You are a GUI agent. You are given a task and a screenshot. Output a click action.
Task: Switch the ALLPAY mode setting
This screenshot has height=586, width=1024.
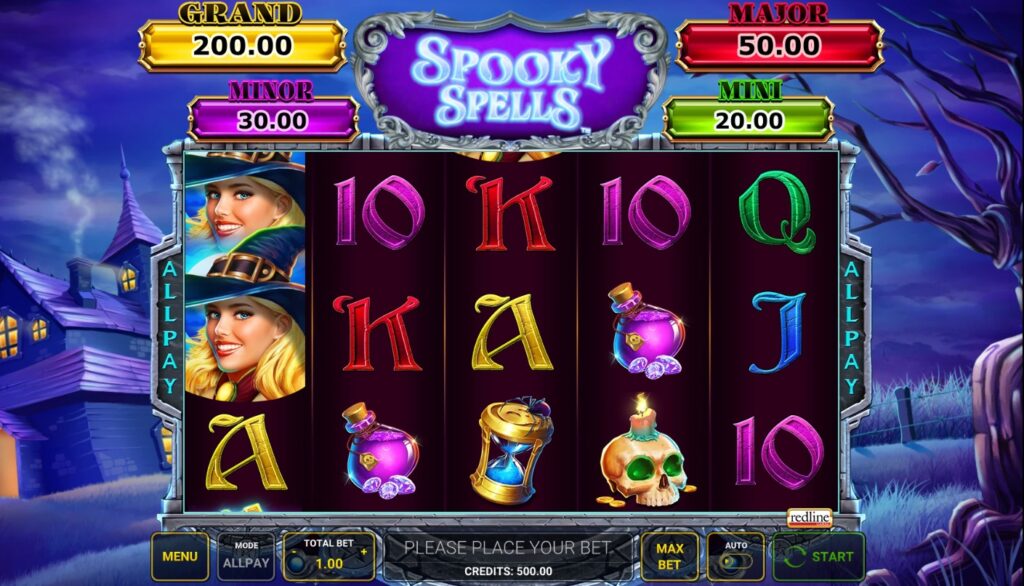click(246, 556)
